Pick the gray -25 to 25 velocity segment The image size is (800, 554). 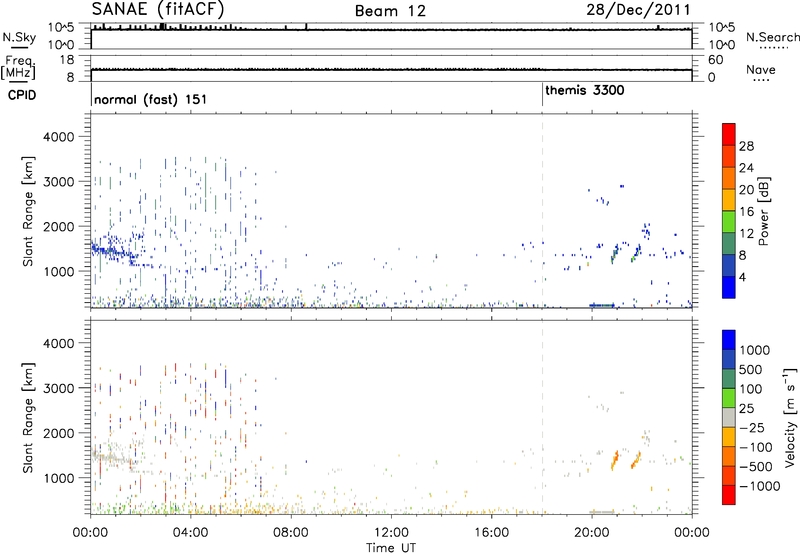[x=729, y=417]
